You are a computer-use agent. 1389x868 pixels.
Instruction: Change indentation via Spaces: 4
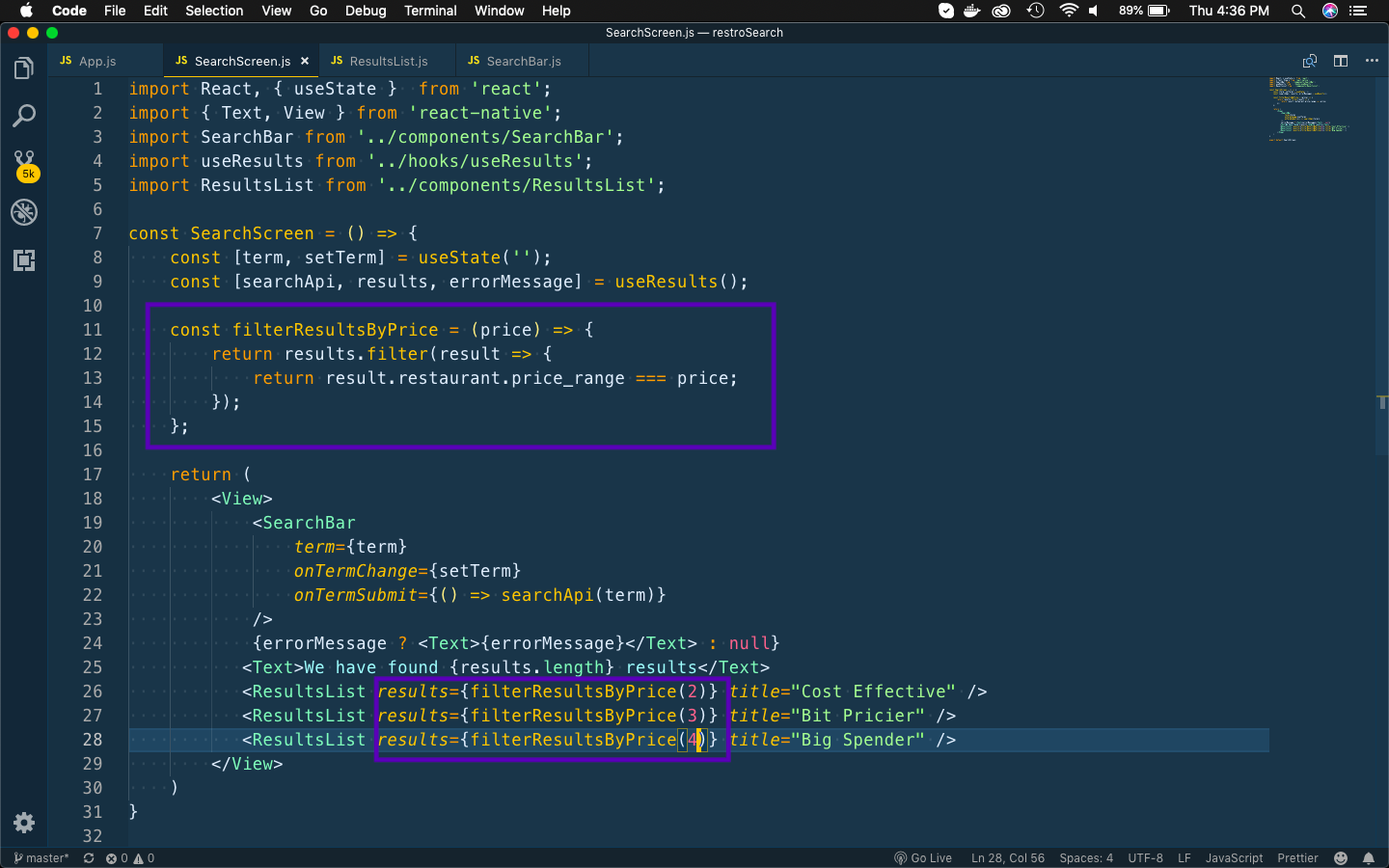[1086, 857]
